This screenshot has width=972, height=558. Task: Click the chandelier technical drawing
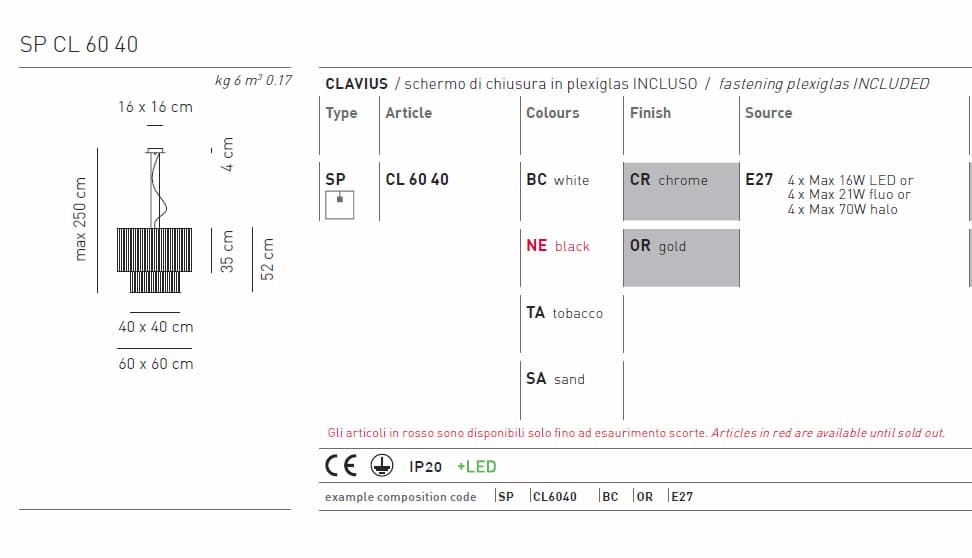154,222
